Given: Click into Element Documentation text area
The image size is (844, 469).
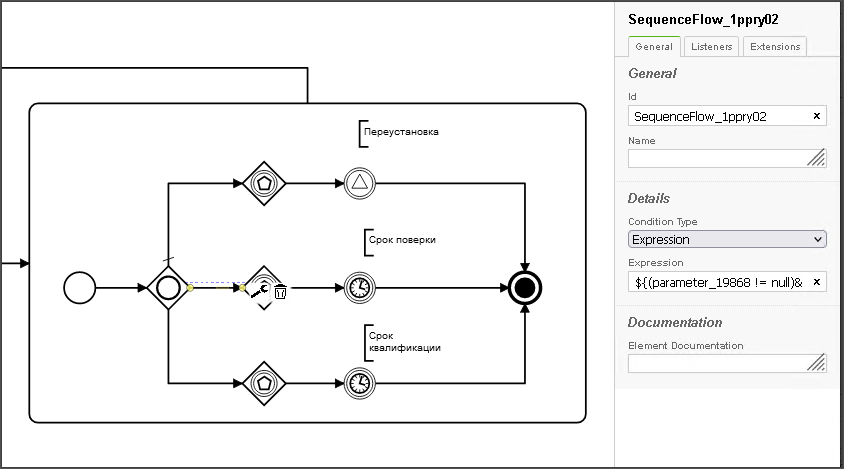Looking at the screenshot, I should point(727,363).
